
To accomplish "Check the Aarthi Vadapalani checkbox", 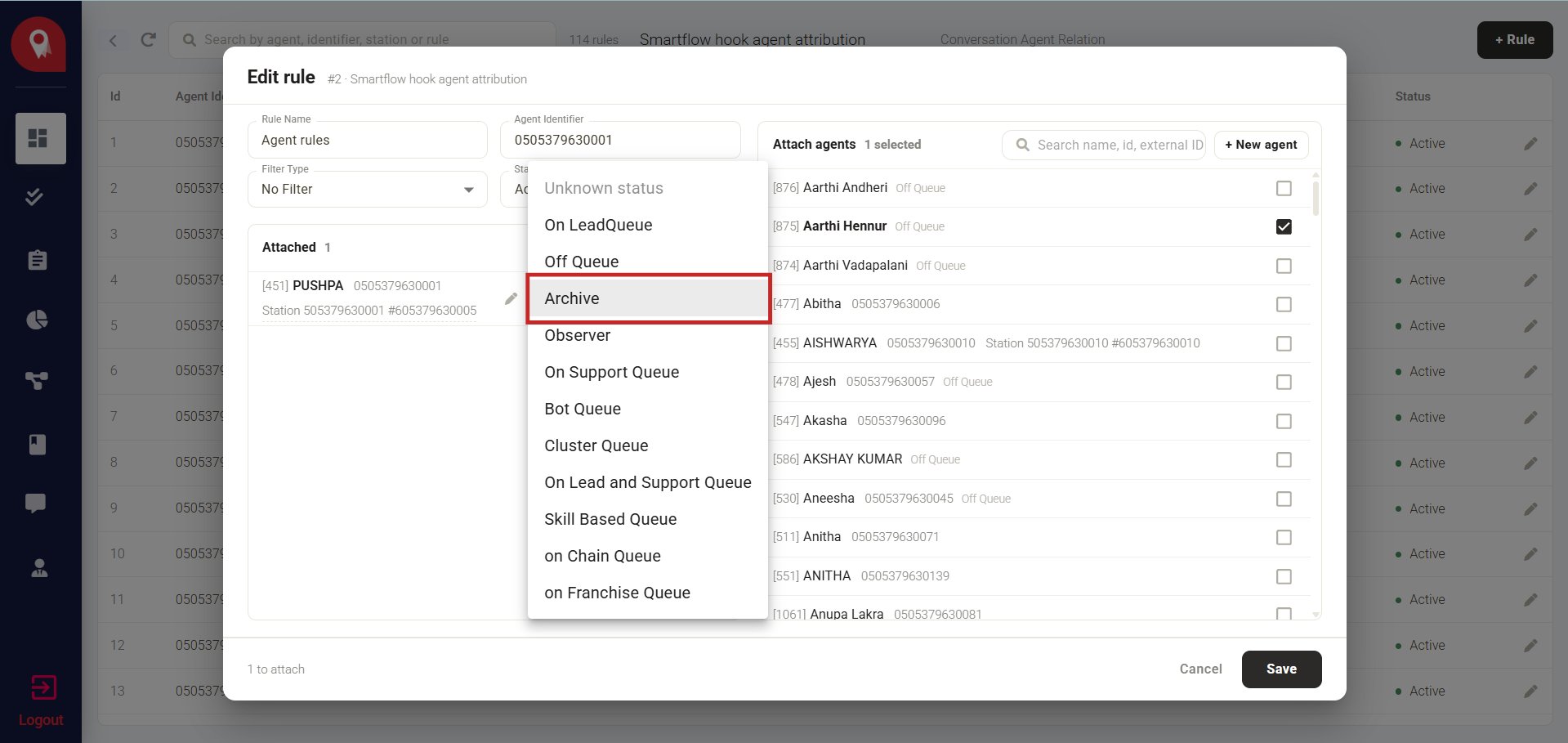I will click(x=1284, y=266).
